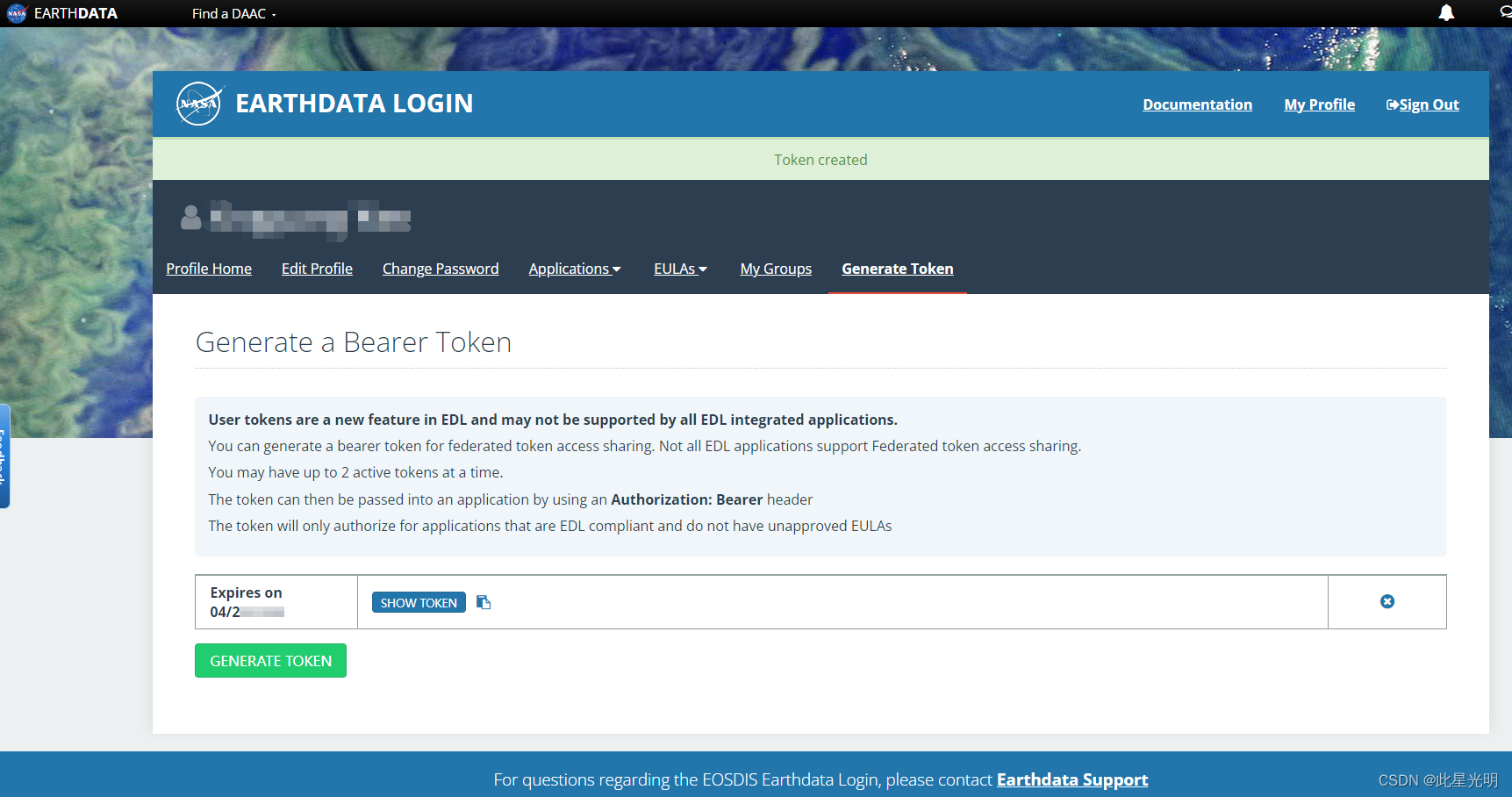Go to My Groups

coord(776,269)
